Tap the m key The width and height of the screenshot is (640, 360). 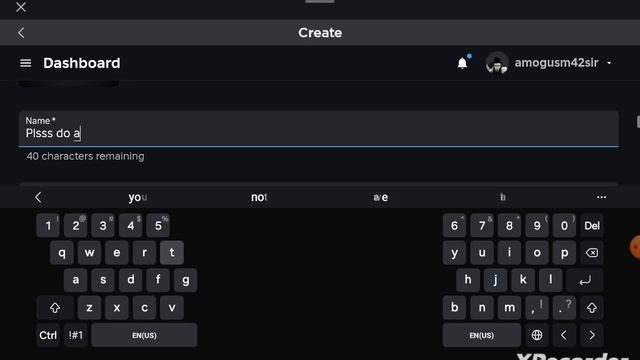tap(509, 307)
